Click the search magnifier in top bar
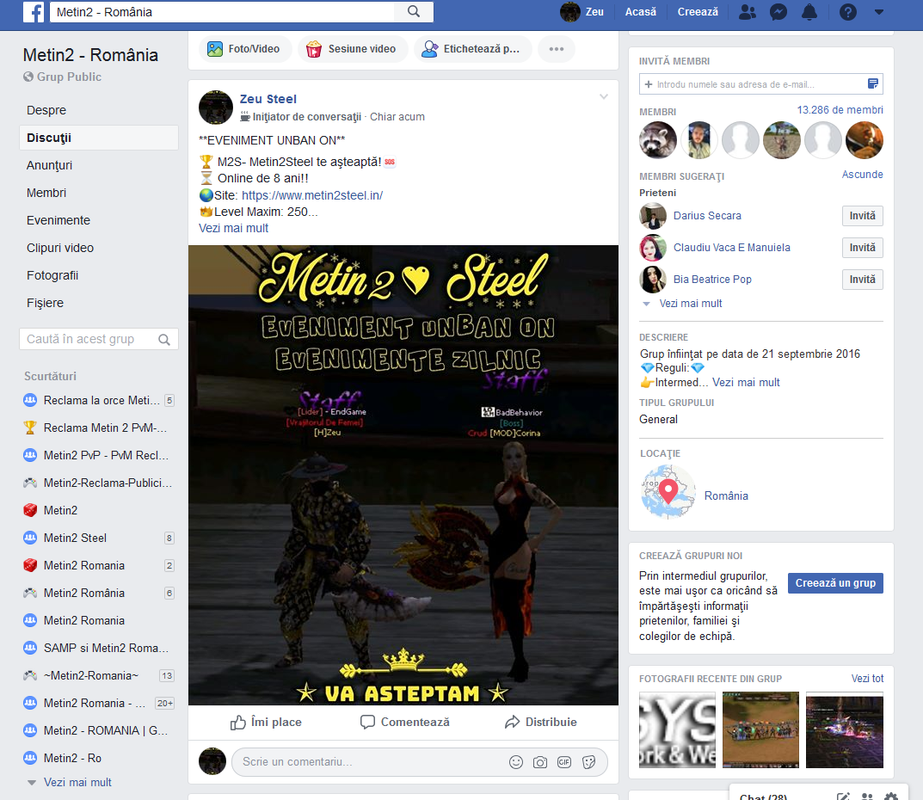 coord(414,12)
